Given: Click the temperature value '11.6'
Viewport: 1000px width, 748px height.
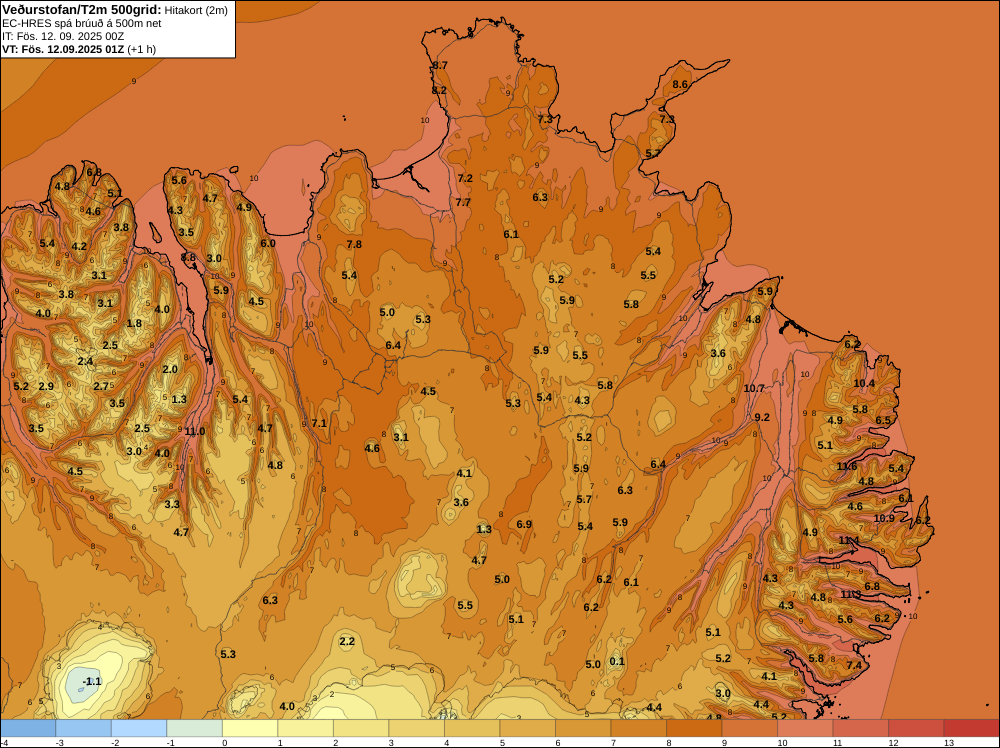Looking at the screenshot, I should [847, 466].
